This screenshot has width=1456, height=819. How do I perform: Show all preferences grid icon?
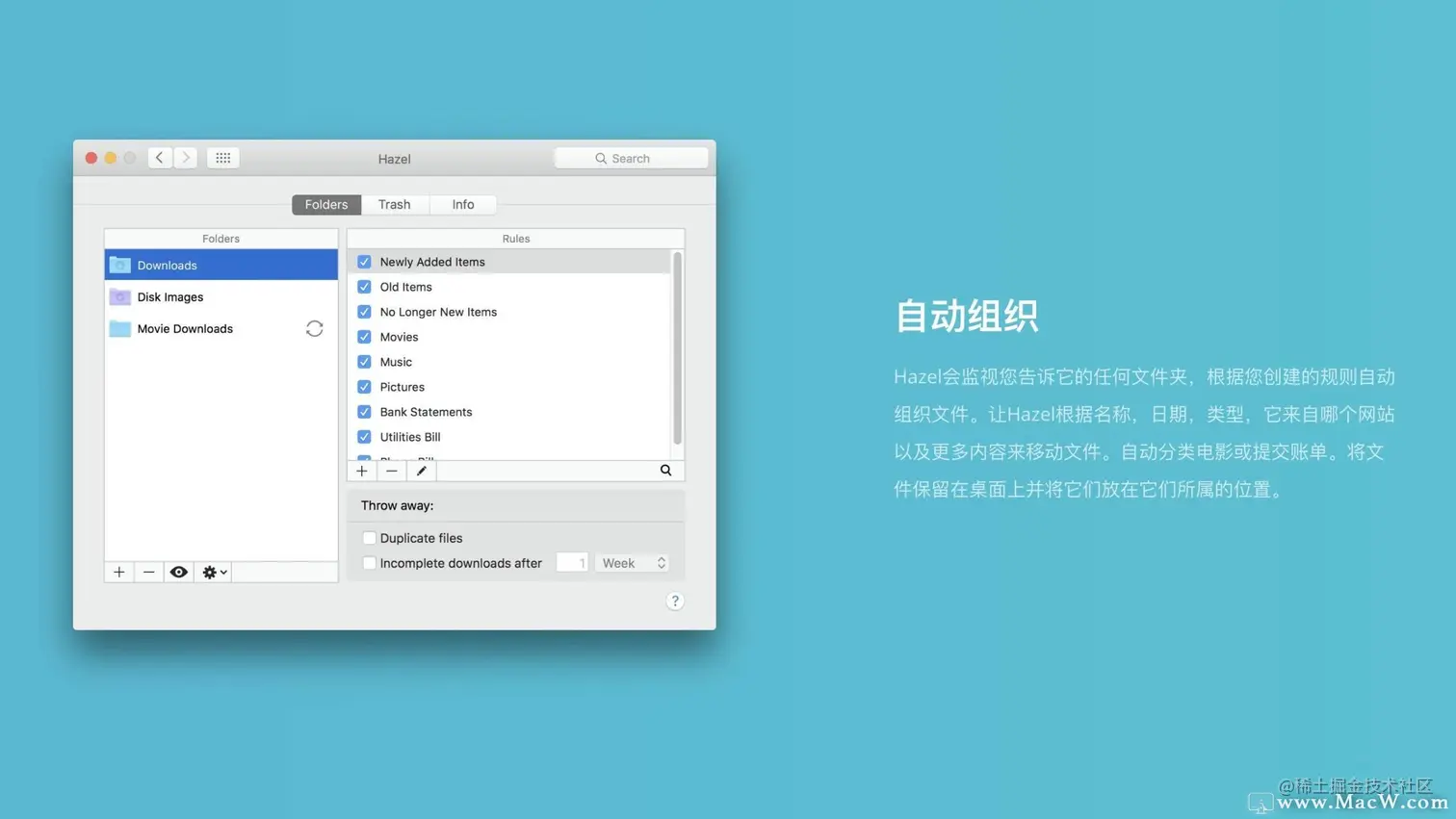click(x=222, y=158)
